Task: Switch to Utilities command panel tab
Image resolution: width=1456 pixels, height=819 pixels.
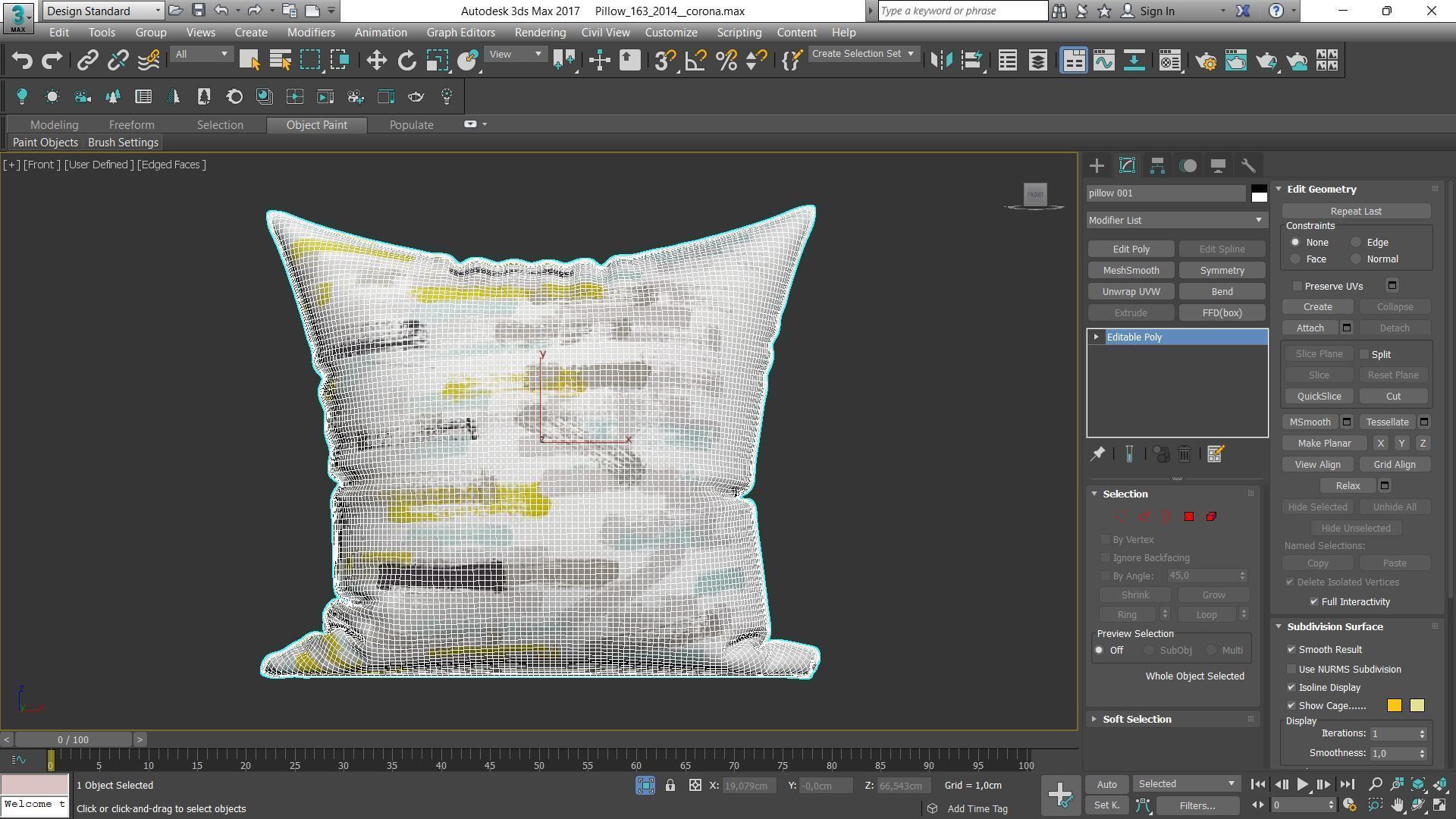Action: (1248, 165)
